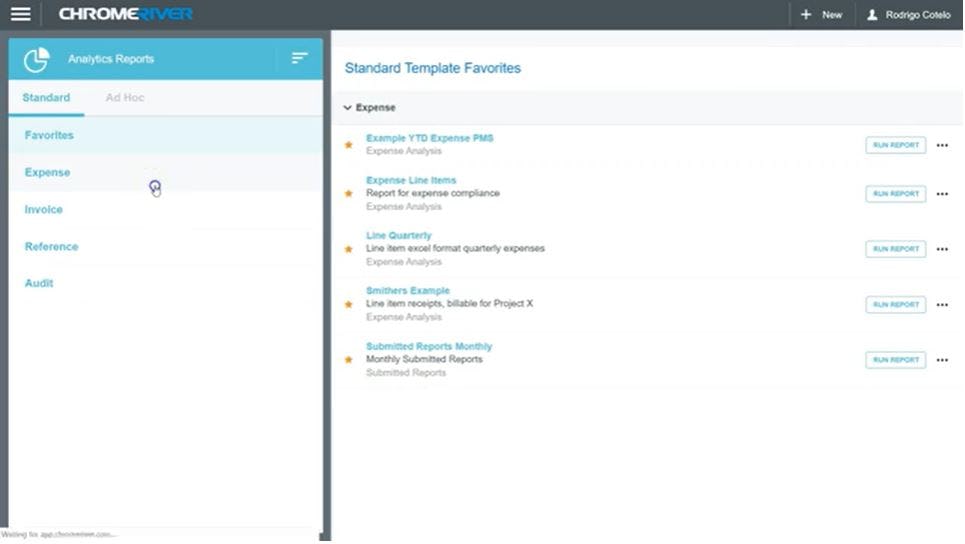This screenshot has height=544, width=965.
Task: Click the Chrome River logo
Action: (126, 14)
